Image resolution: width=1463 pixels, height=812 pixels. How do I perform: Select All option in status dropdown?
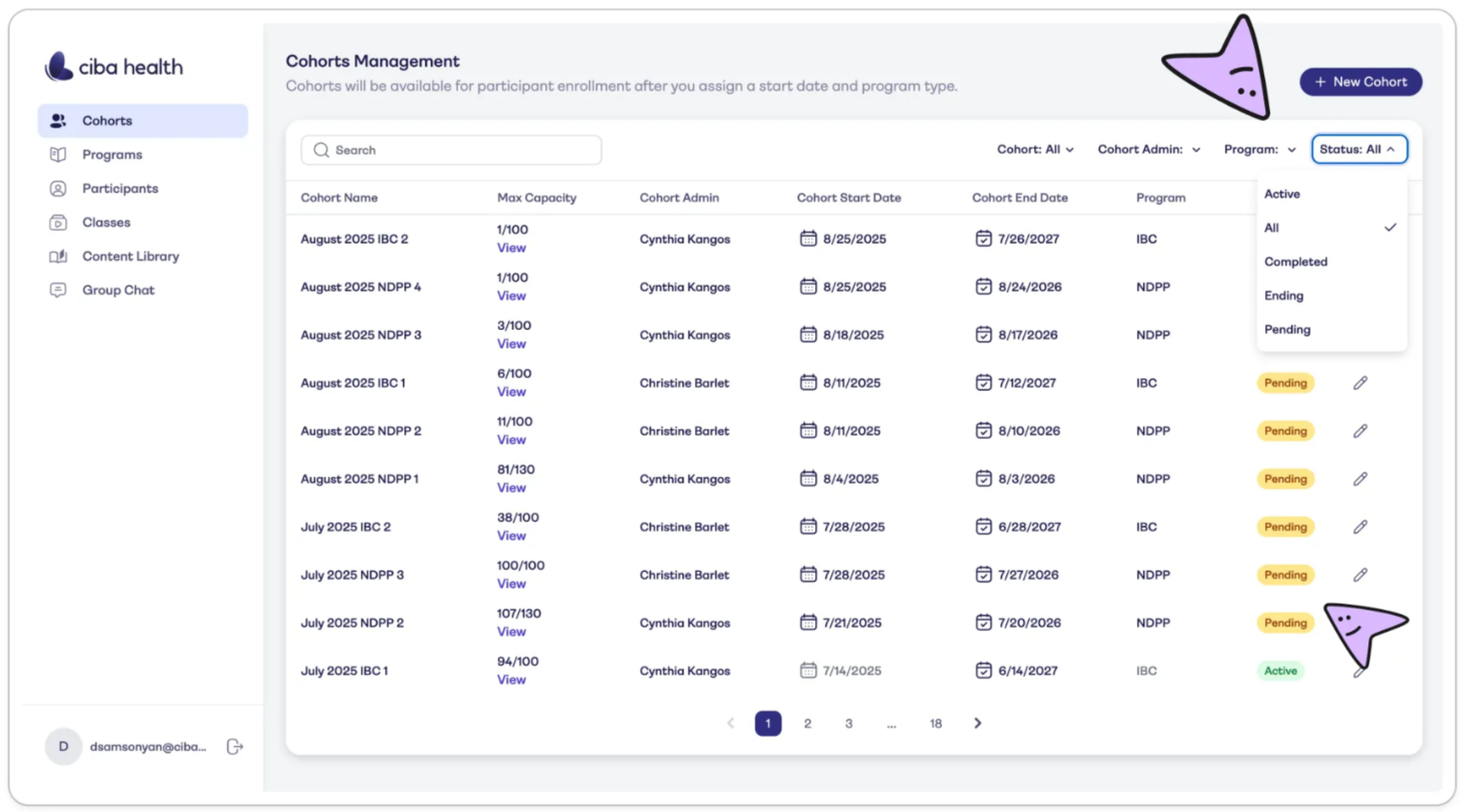1331,228
